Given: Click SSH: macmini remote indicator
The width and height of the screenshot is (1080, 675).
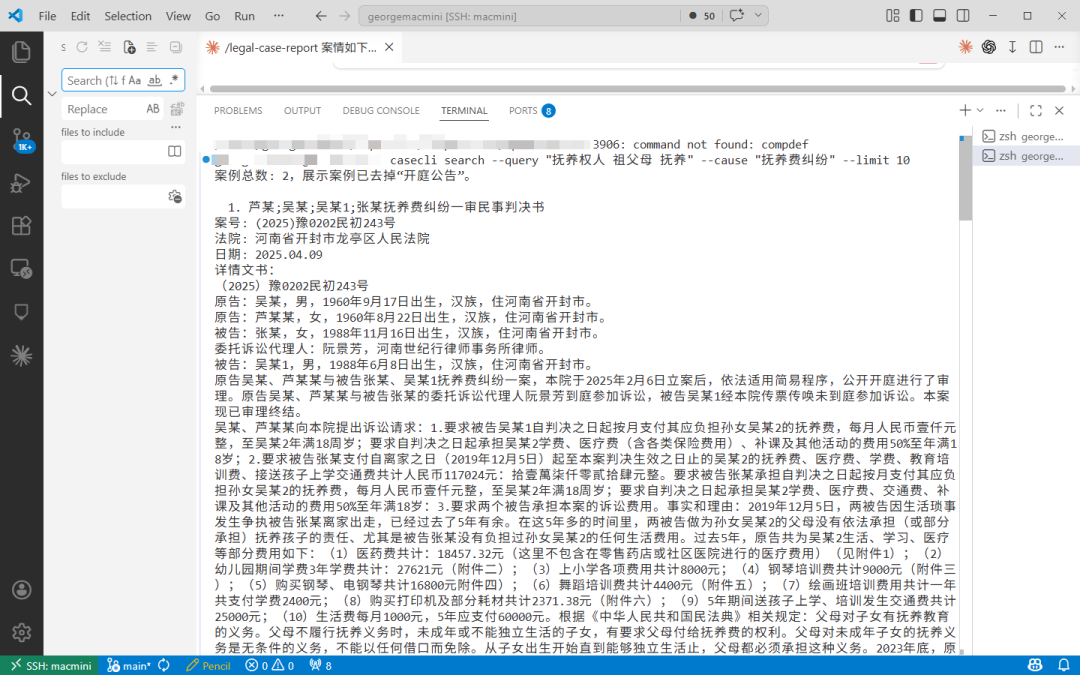Looking at the screenshot, I should pyautogui.click(x=52, y=665).
